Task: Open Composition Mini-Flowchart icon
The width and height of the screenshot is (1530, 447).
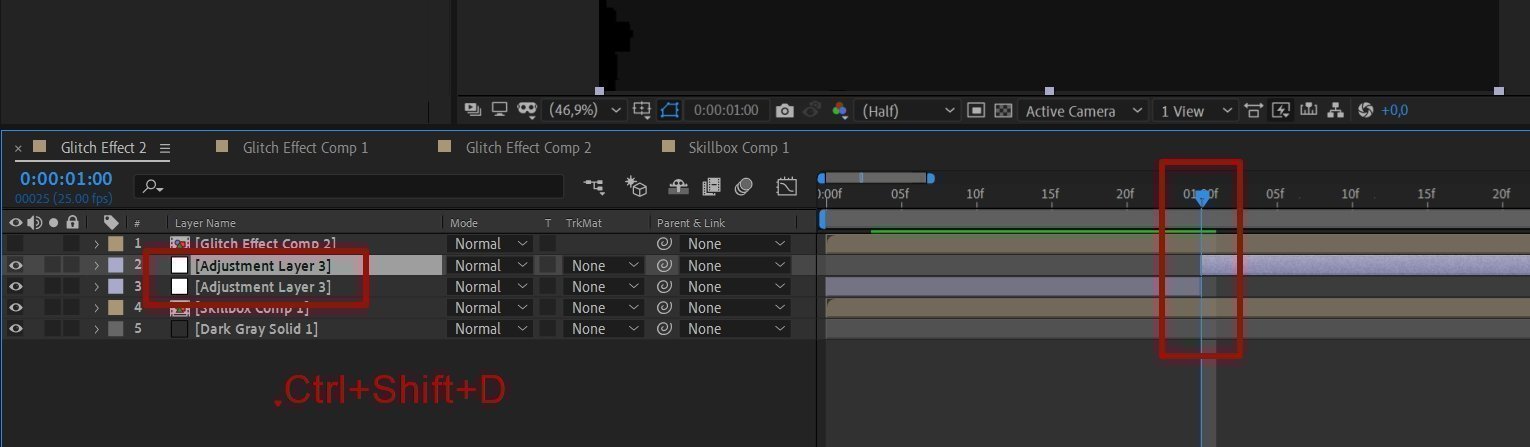Action: [x=595, y=186]
